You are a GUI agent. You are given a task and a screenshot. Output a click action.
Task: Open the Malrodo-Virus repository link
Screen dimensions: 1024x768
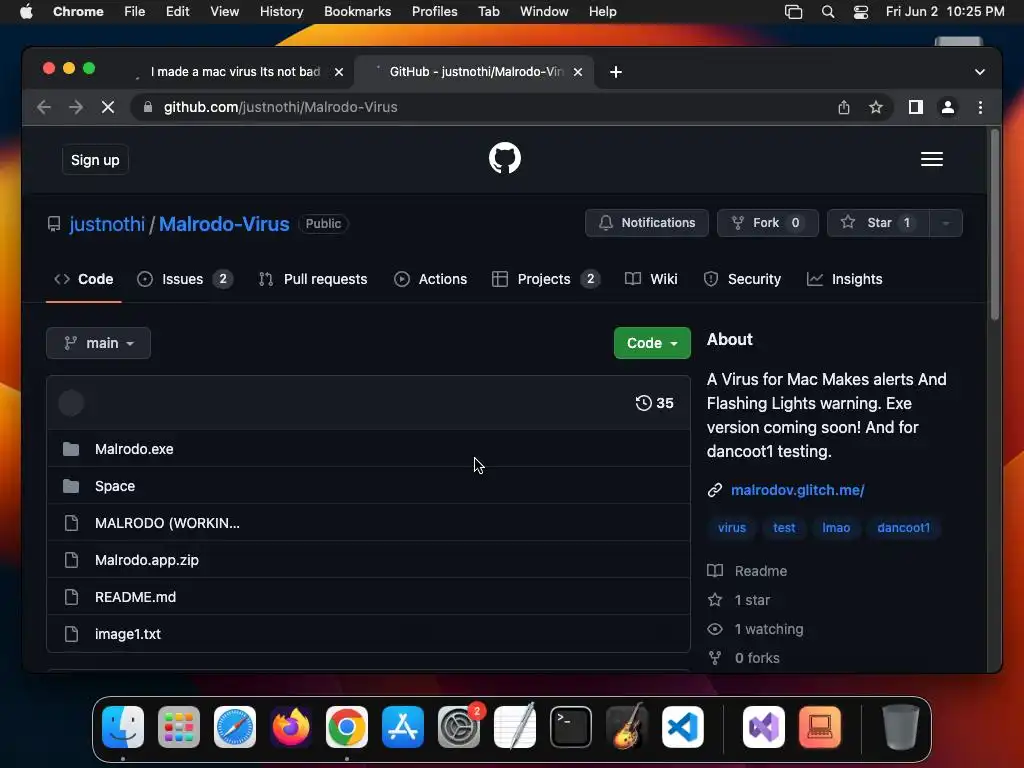pos(224,224)
